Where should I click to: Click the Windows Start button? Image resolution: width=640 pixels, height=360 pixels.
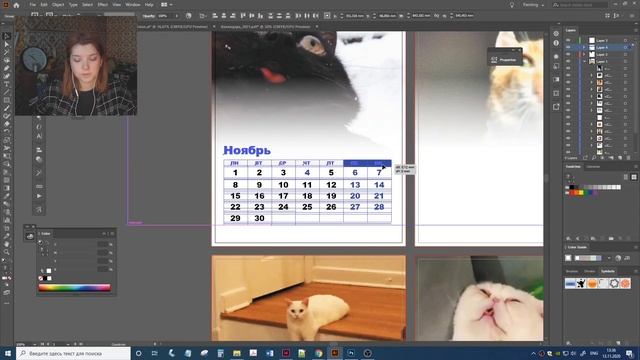(8, 353)
